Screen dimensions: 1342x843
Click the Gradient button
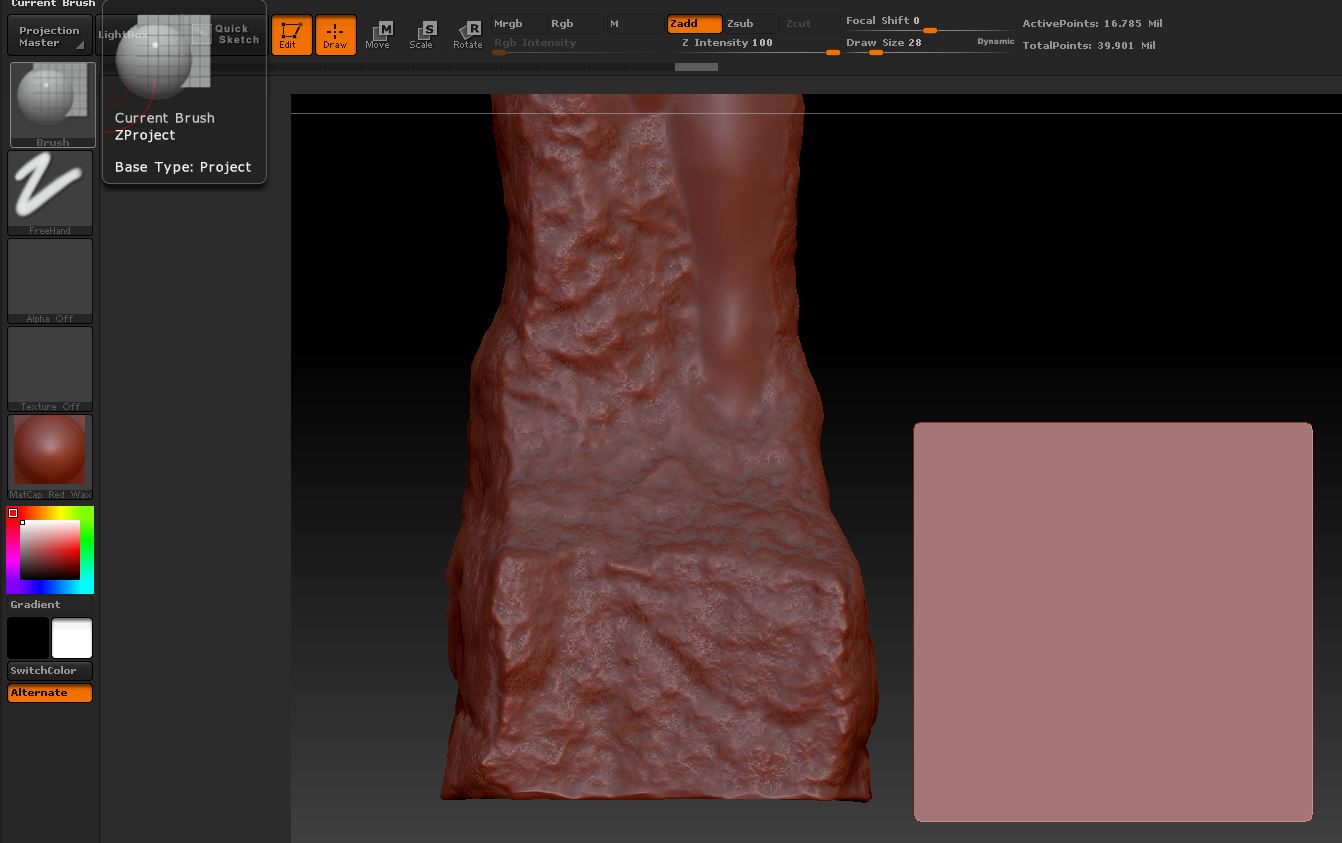click(49, 605)
